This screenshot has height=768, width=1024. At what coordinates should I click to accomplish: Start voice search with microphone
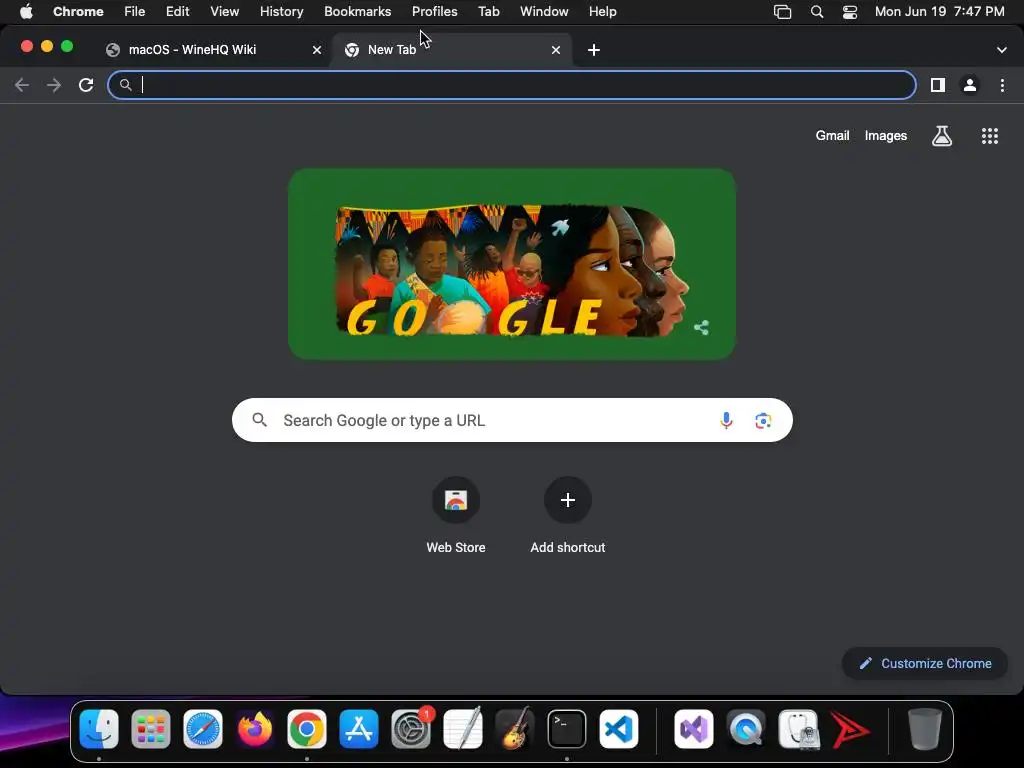click(x=726, y=421)
